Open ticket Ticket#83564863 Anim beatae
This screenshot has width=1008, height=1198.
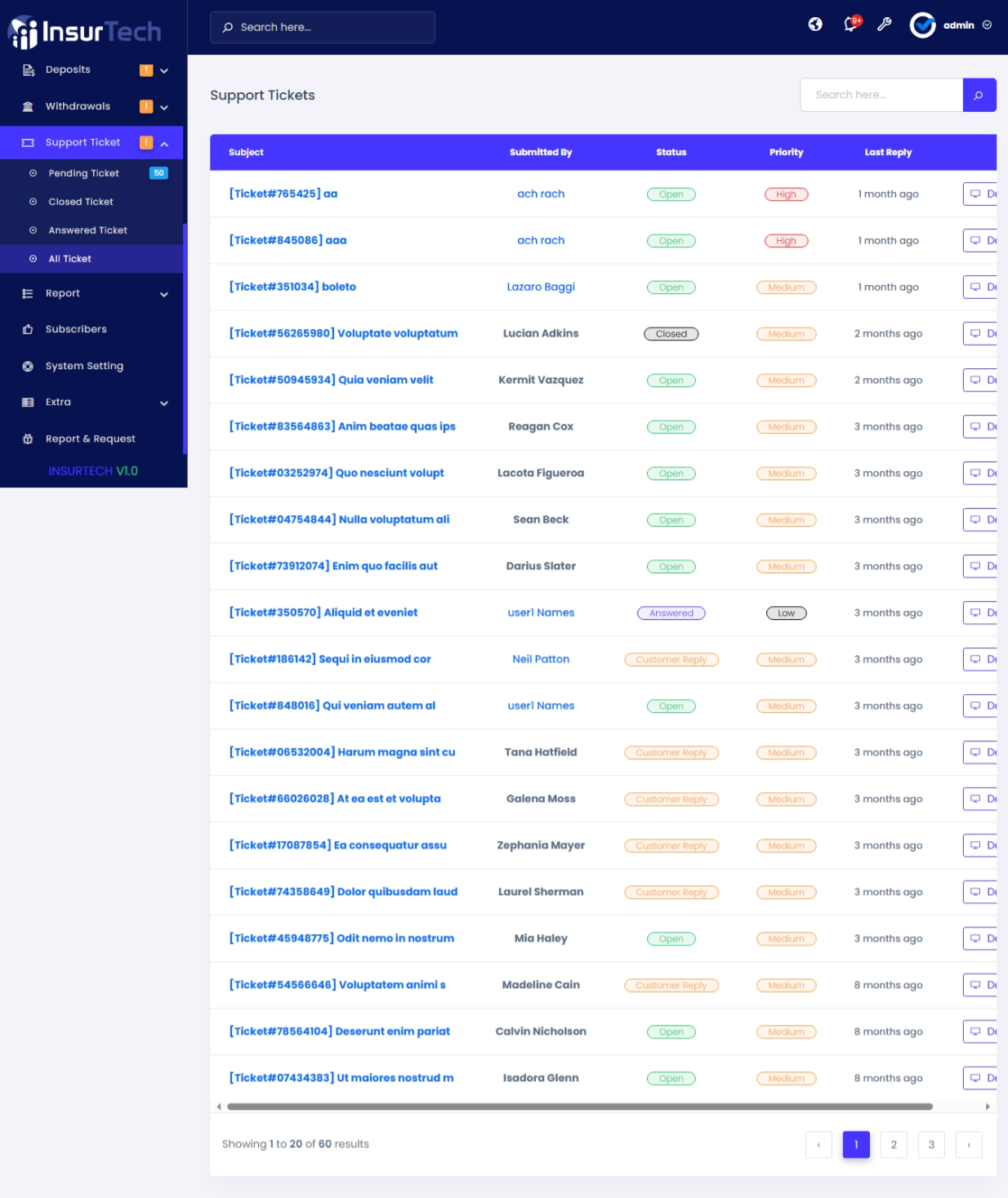[342, 426]
